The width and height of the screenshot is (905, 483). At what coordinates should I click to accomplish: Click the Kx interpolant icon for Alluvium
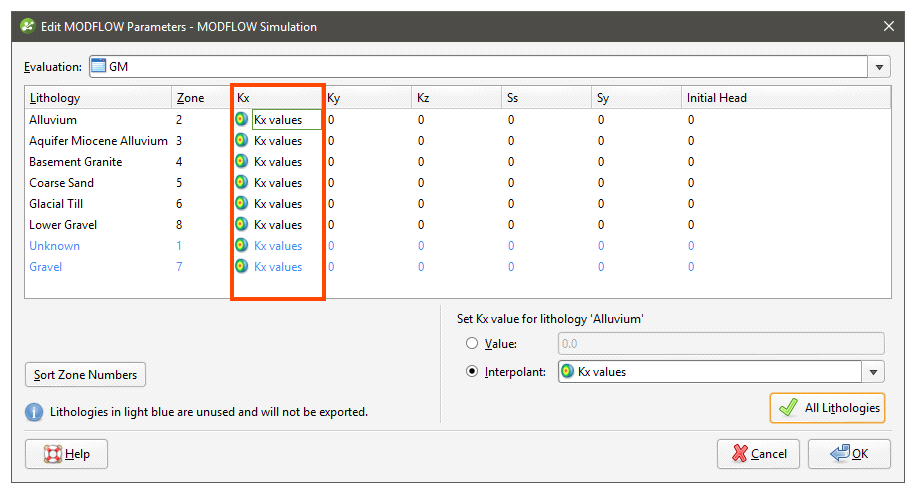click(242, 119)
